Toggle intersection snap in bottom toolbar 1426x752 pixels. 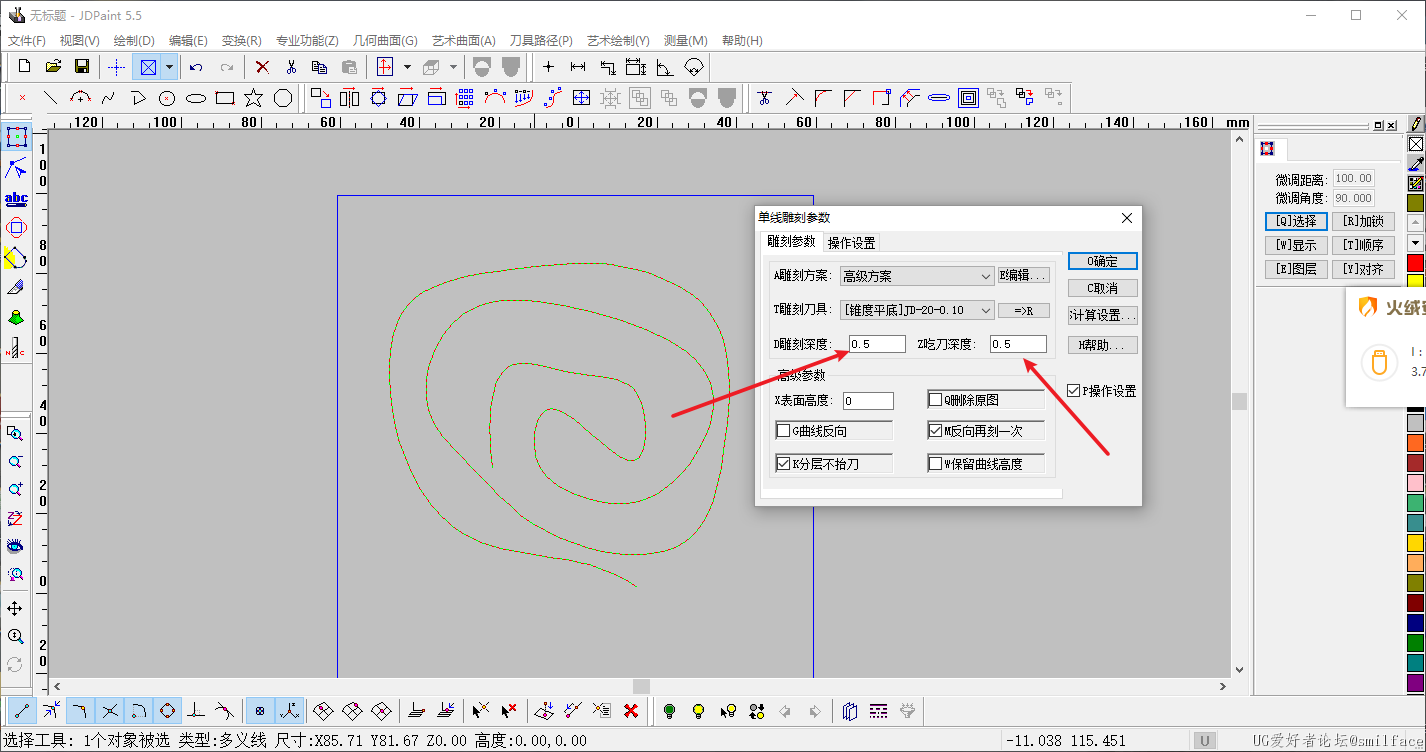[109, 711]
